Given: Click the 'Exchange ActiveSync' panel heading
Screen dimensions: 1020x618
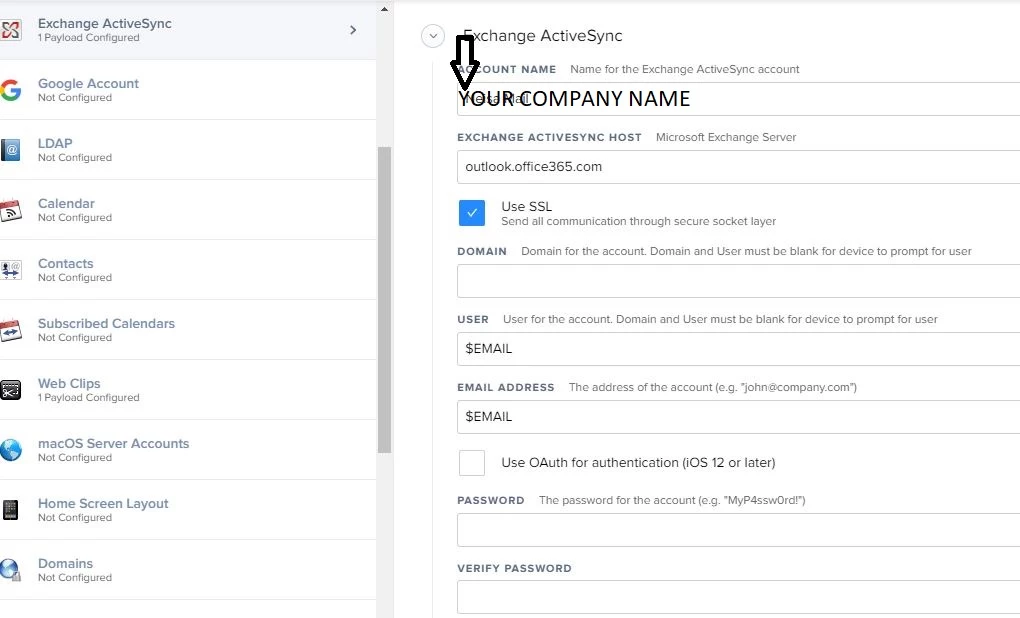Looking at the screenshot, I should tap(543, 36).
